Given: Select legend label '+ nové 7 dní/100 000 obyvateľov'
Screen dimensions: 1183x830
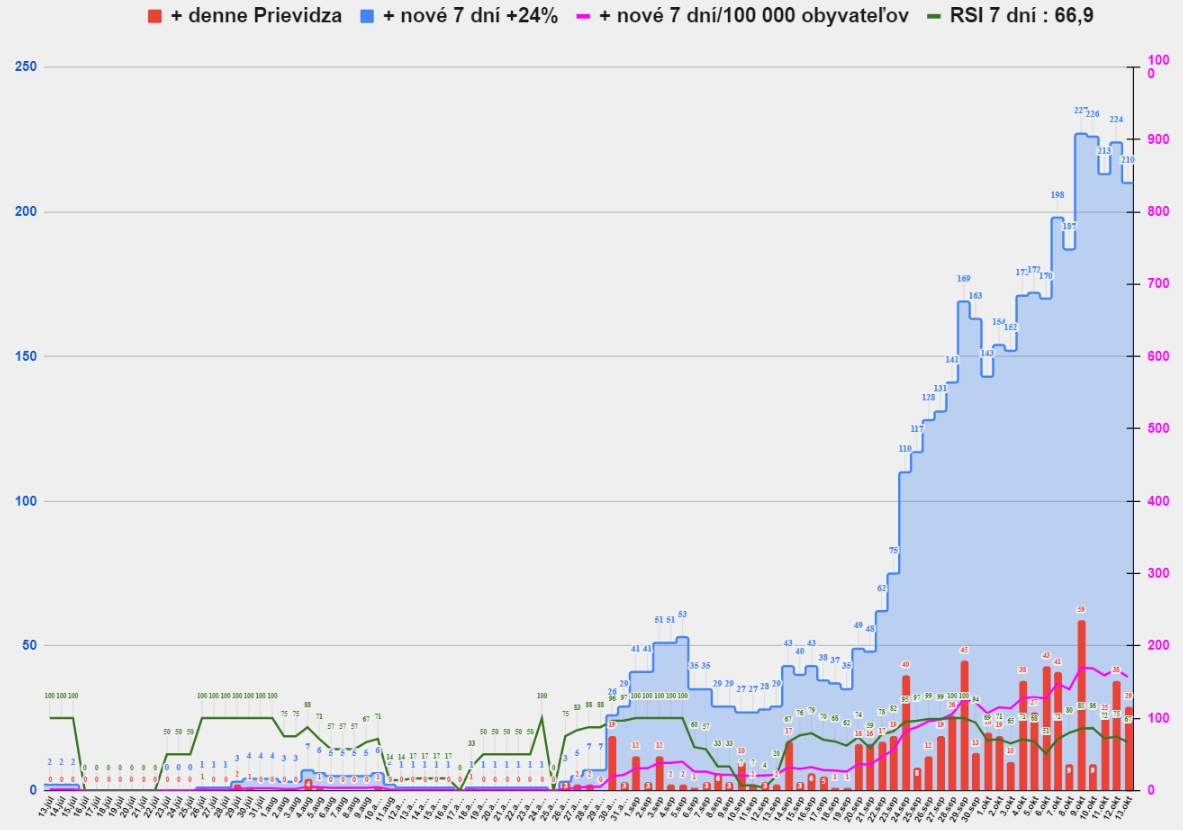Looking at the screenshot, I should (754, 16).
